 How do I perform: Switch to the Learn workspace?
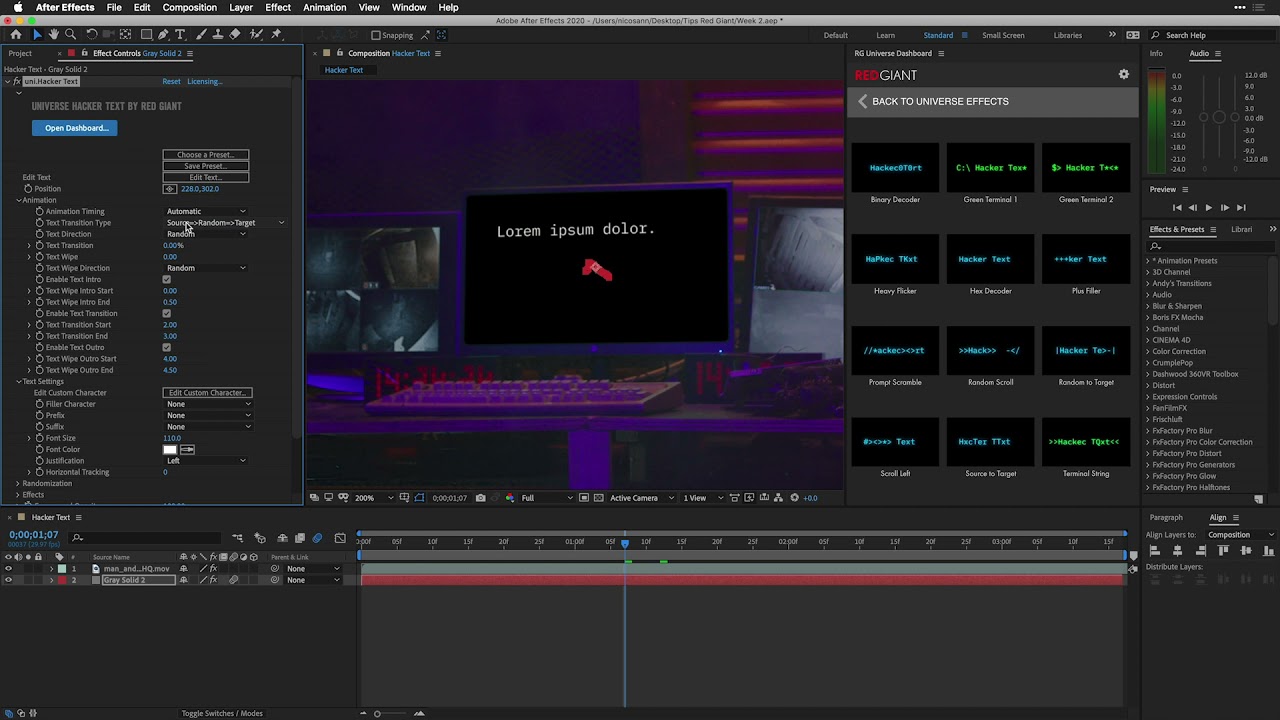click(x=885, y=35)
